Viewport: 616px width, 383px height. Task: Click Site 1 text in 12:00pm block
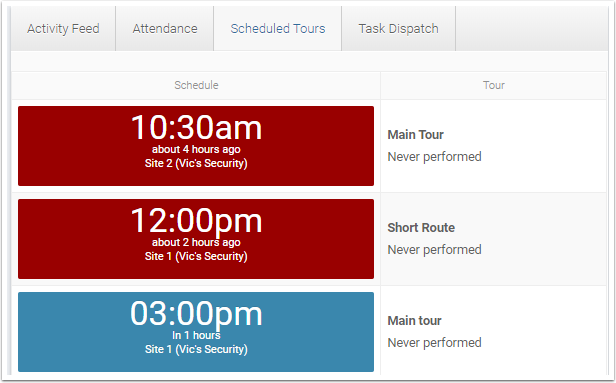tap(196, 257)
